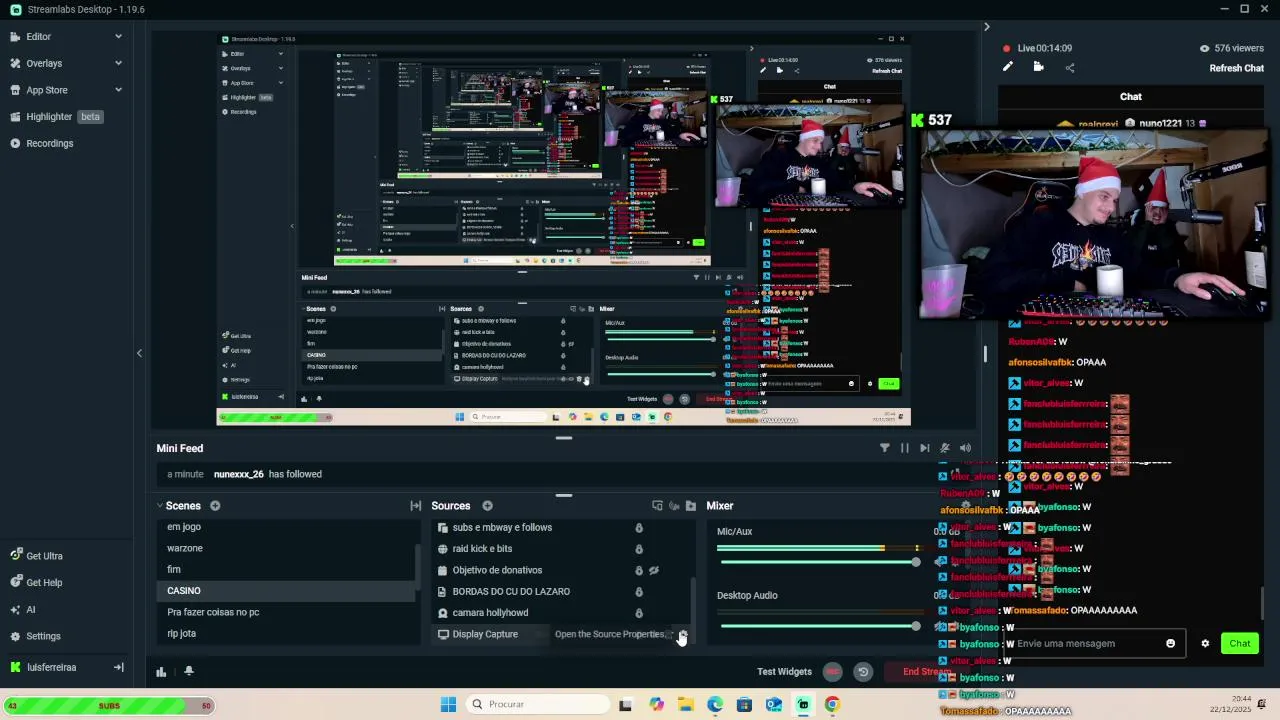Click Test Widgets

pyautogui.click(x=784, y=672)
